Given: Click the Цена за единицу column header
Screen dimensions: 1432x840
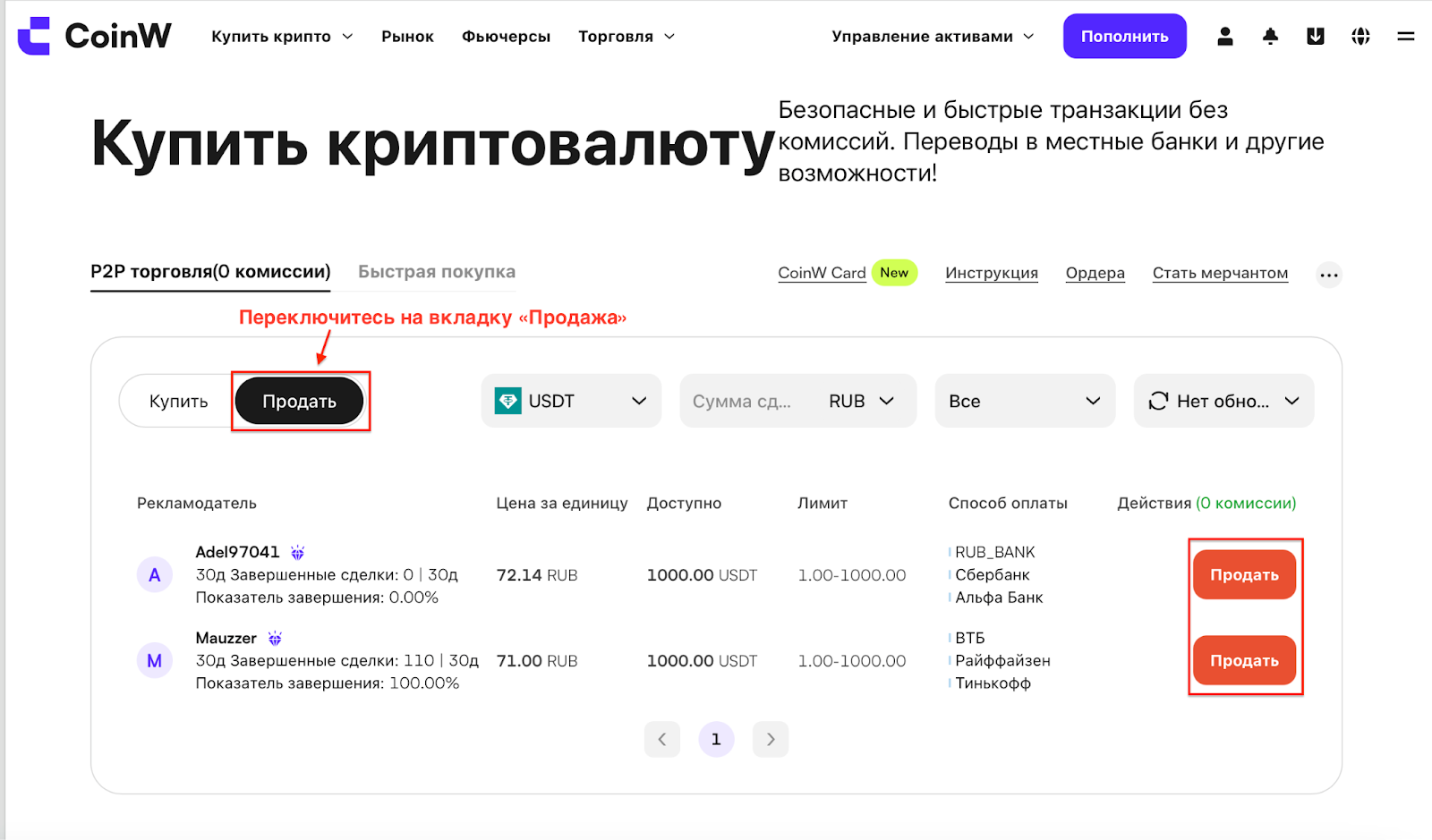Looking at the screenshot, I should pyautogui.click(x=562, y=503).
